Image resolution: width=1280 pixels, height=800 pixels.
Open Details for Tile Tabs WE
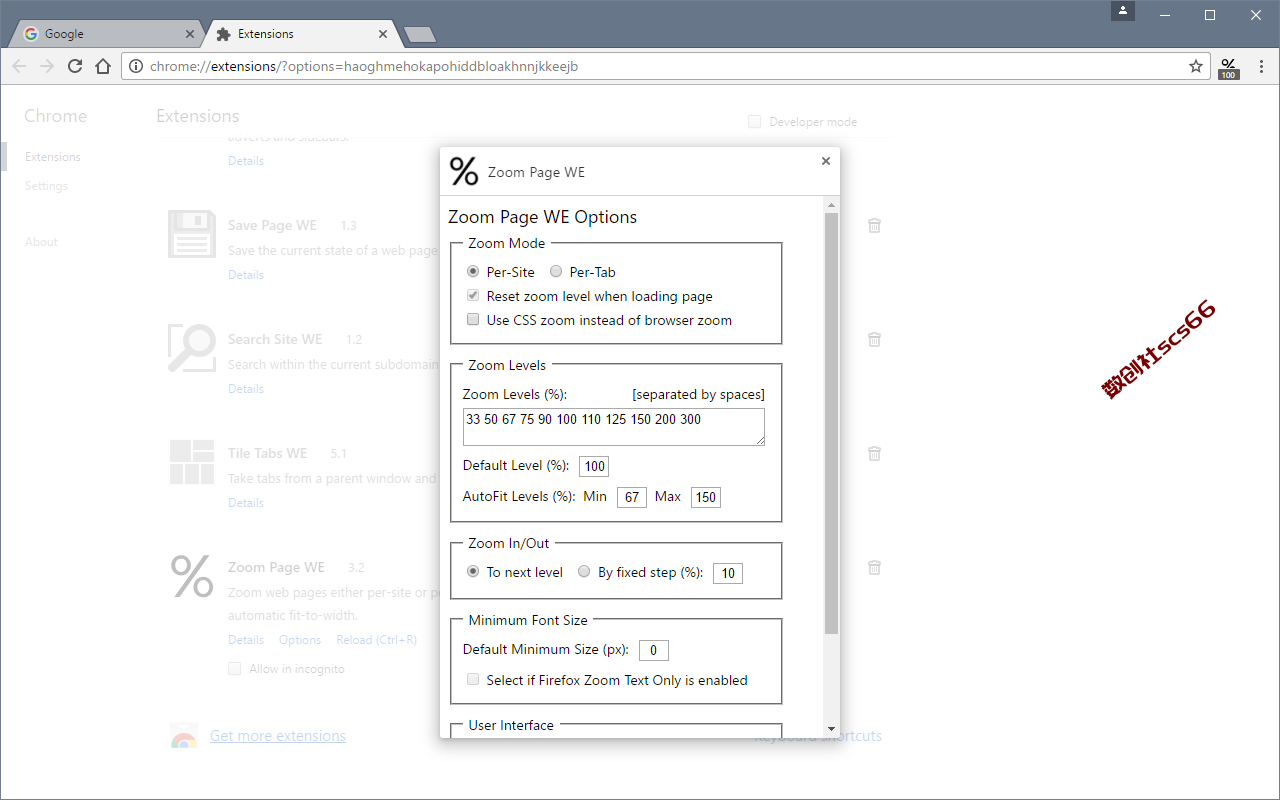246,503
